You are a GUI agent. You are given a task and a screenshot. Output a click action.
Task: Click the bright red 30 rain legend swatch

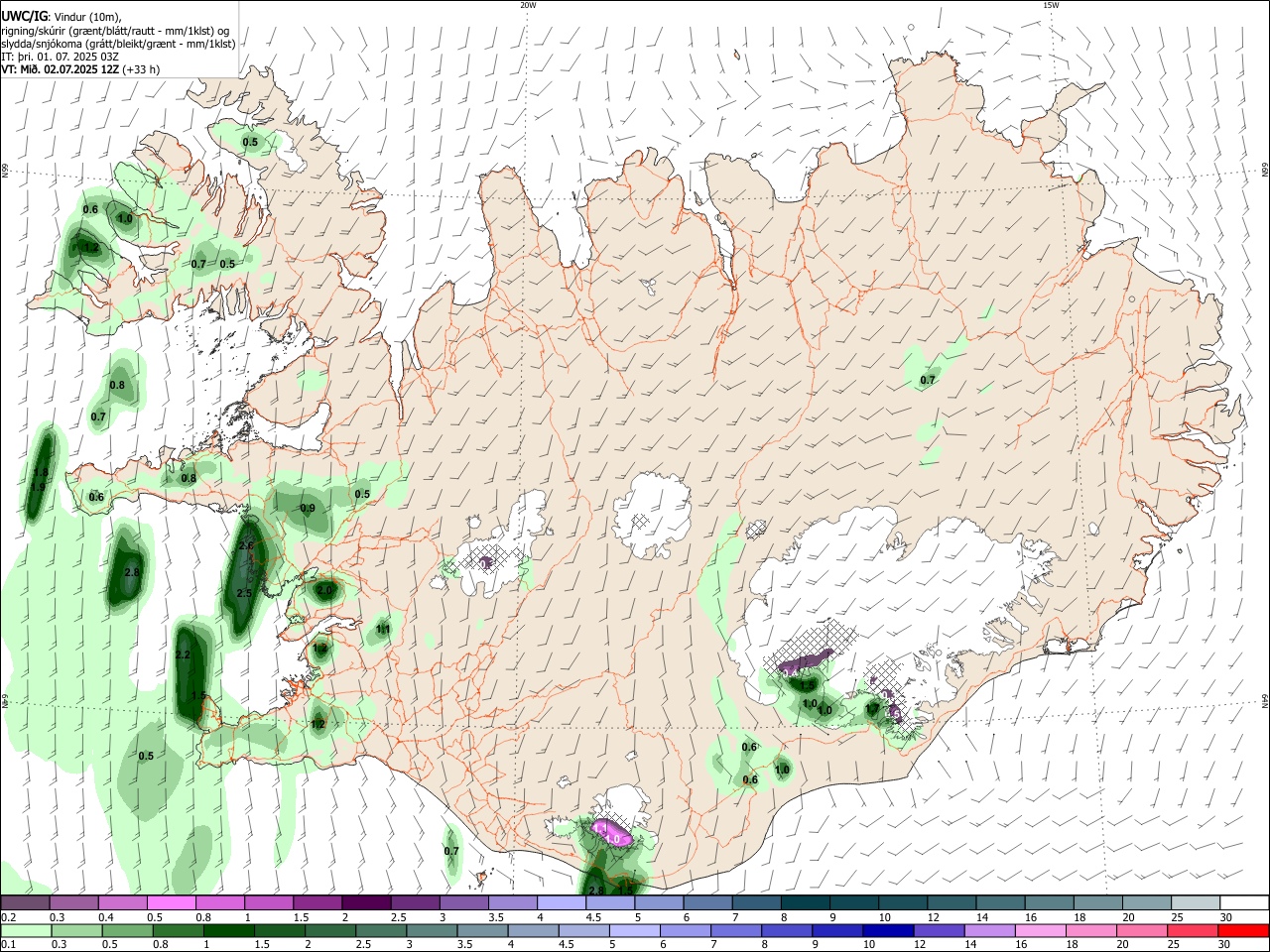click(1242, 931)
